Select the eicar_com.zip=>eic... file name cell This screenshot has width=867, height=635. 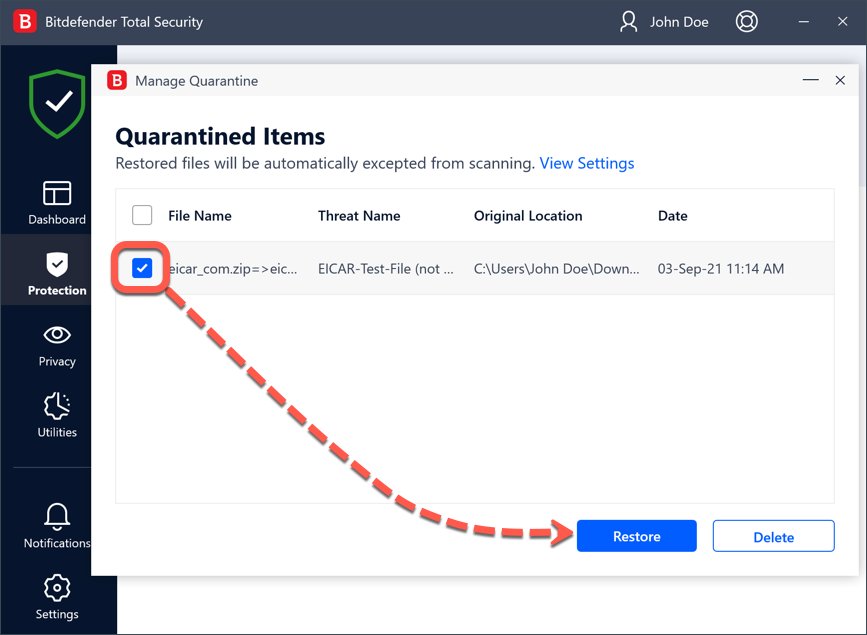(x=232, y=269)
